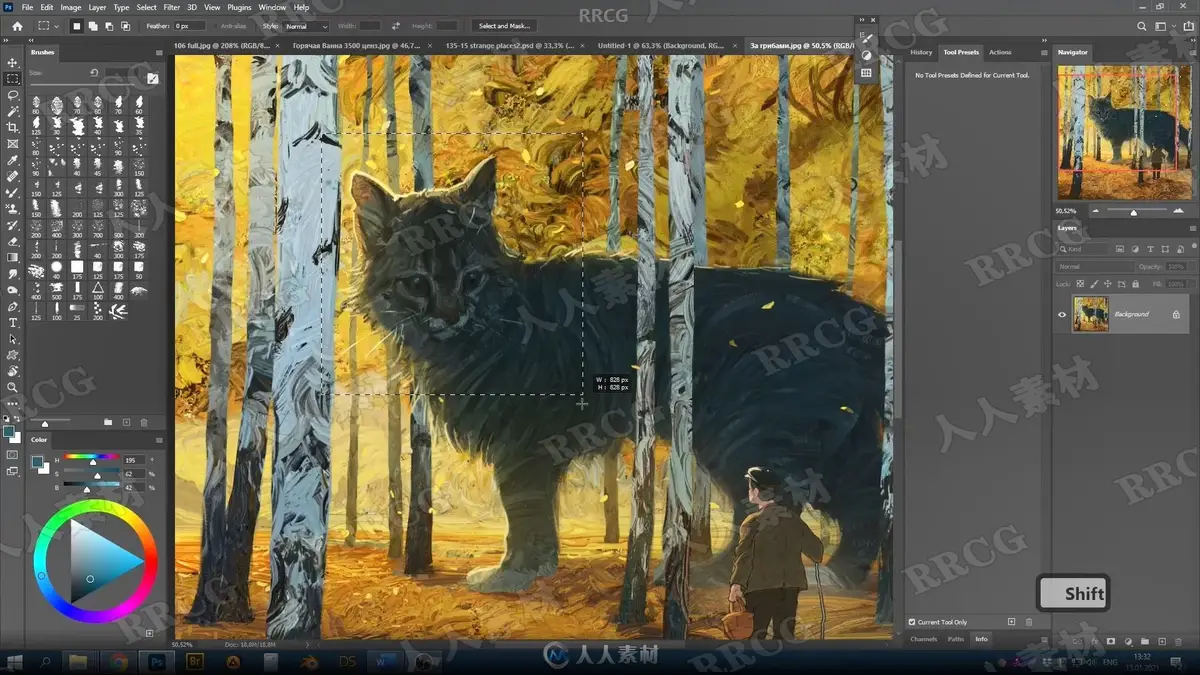1200x675 pixels.
Task: Hide the Background layer with eye icon
Action: click(x=1062, y=314)
